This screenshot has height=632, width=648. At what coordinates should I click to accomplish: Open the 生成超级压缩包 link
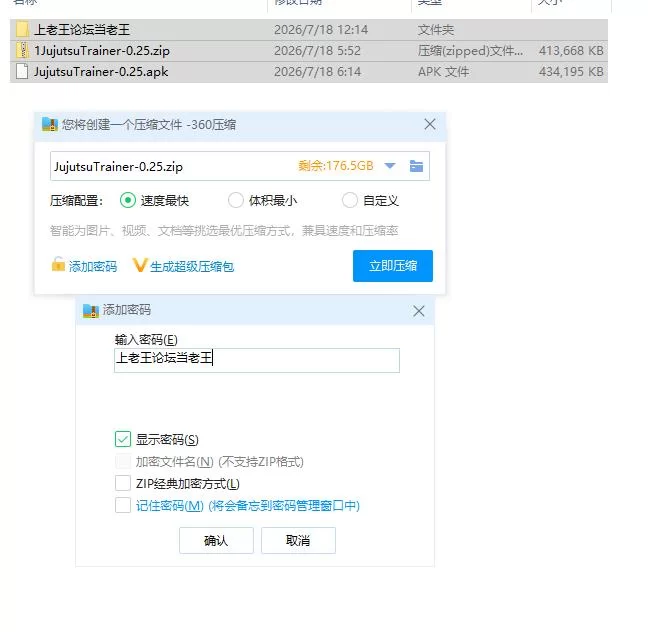coord(192,267)
